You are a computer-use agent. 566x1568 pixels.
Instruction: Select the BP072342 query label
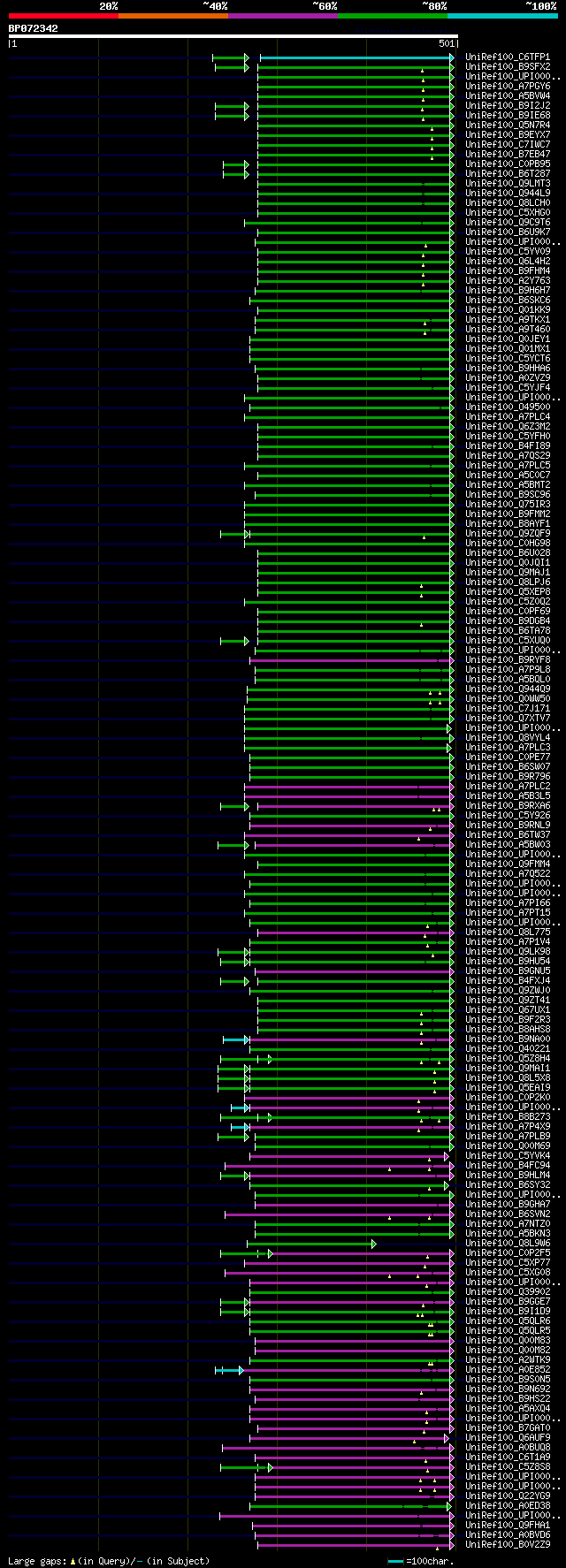pos(34,28)
